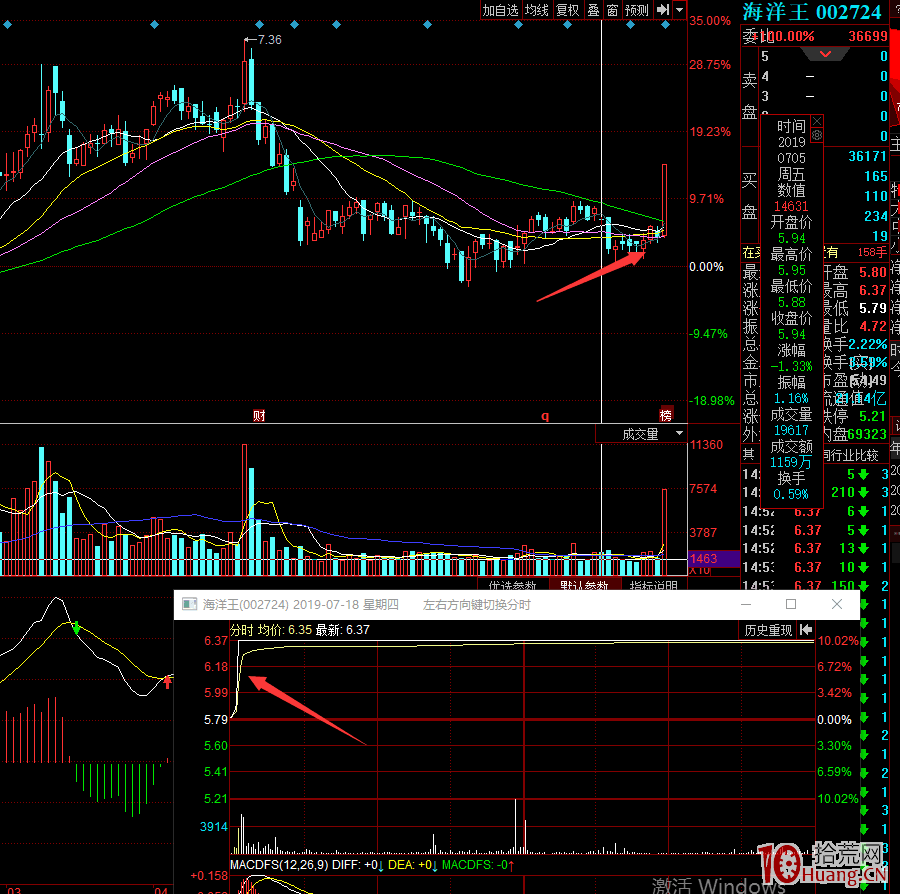Click the intraday popup window title icon
The image size is (900, 894).
pos(189,604)
